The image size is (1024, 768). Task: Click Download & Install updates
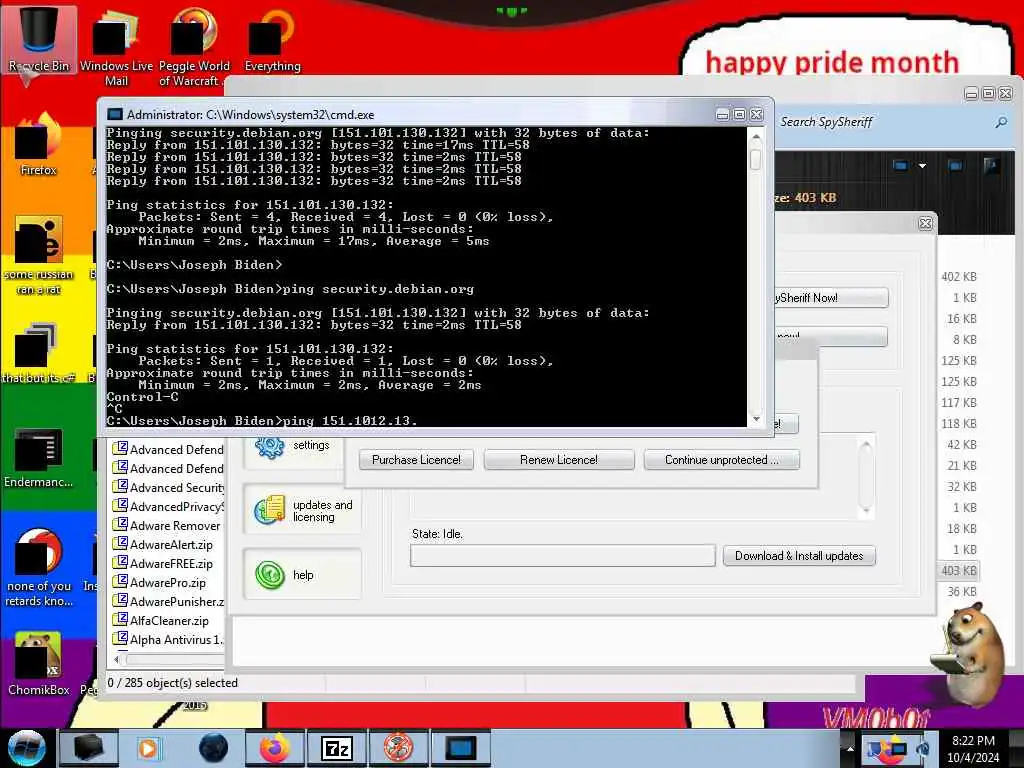[x=799, y=556]
